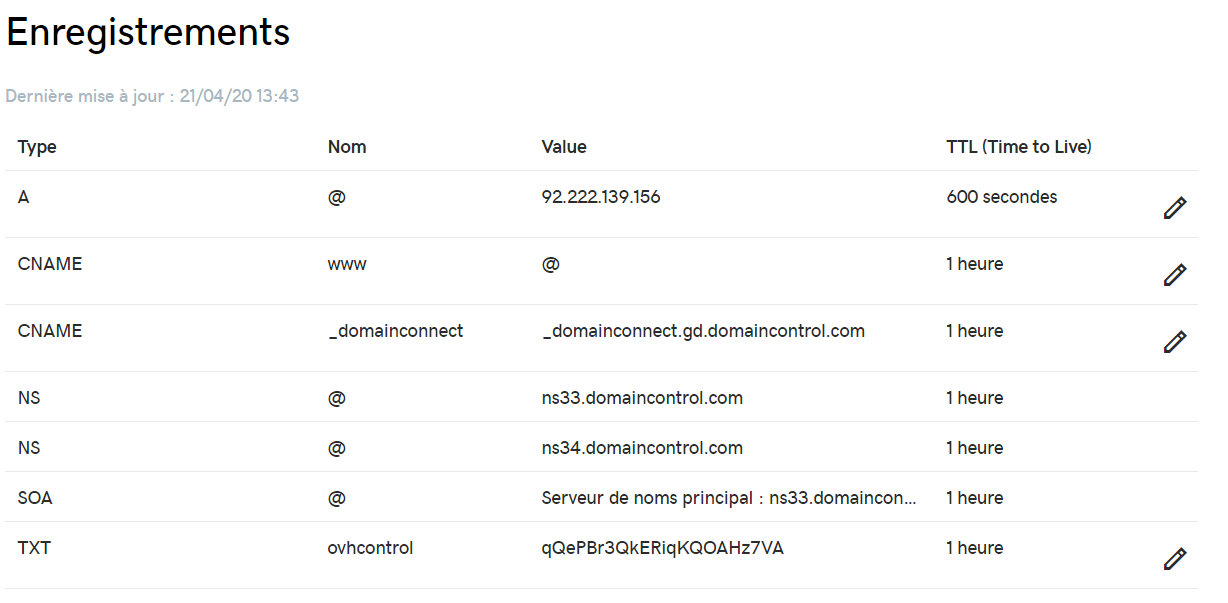The width and height of the screenshot is (1228, 603).
Task: Click the www record name
Action: tap(347, 264)
